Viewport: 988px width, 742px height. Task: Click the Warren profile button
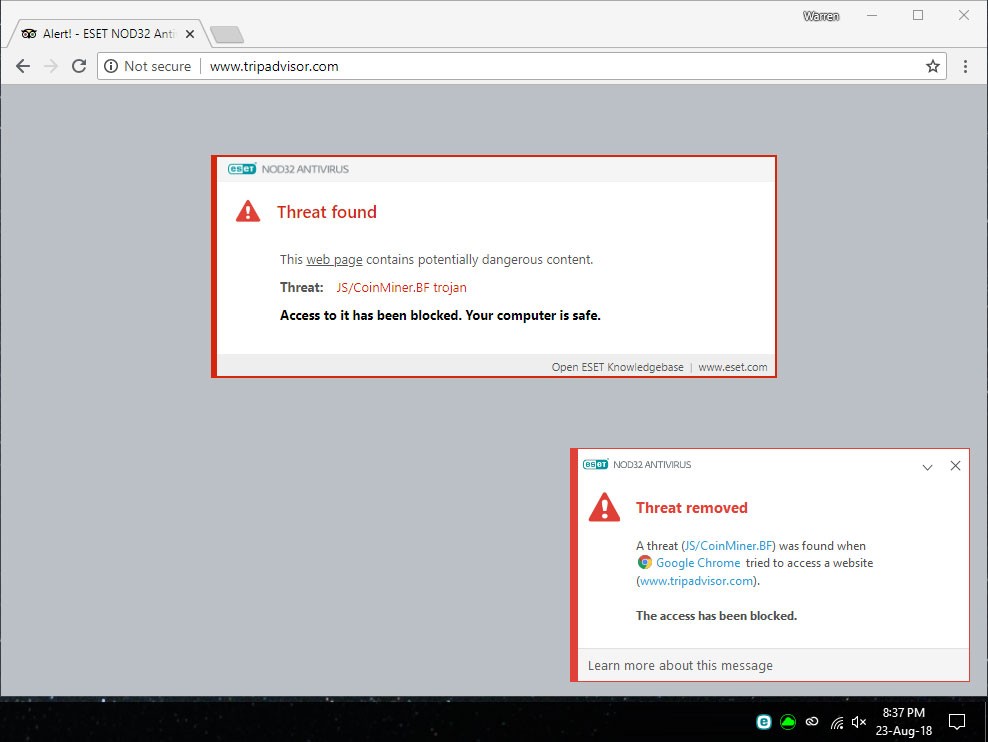[820, 16]
